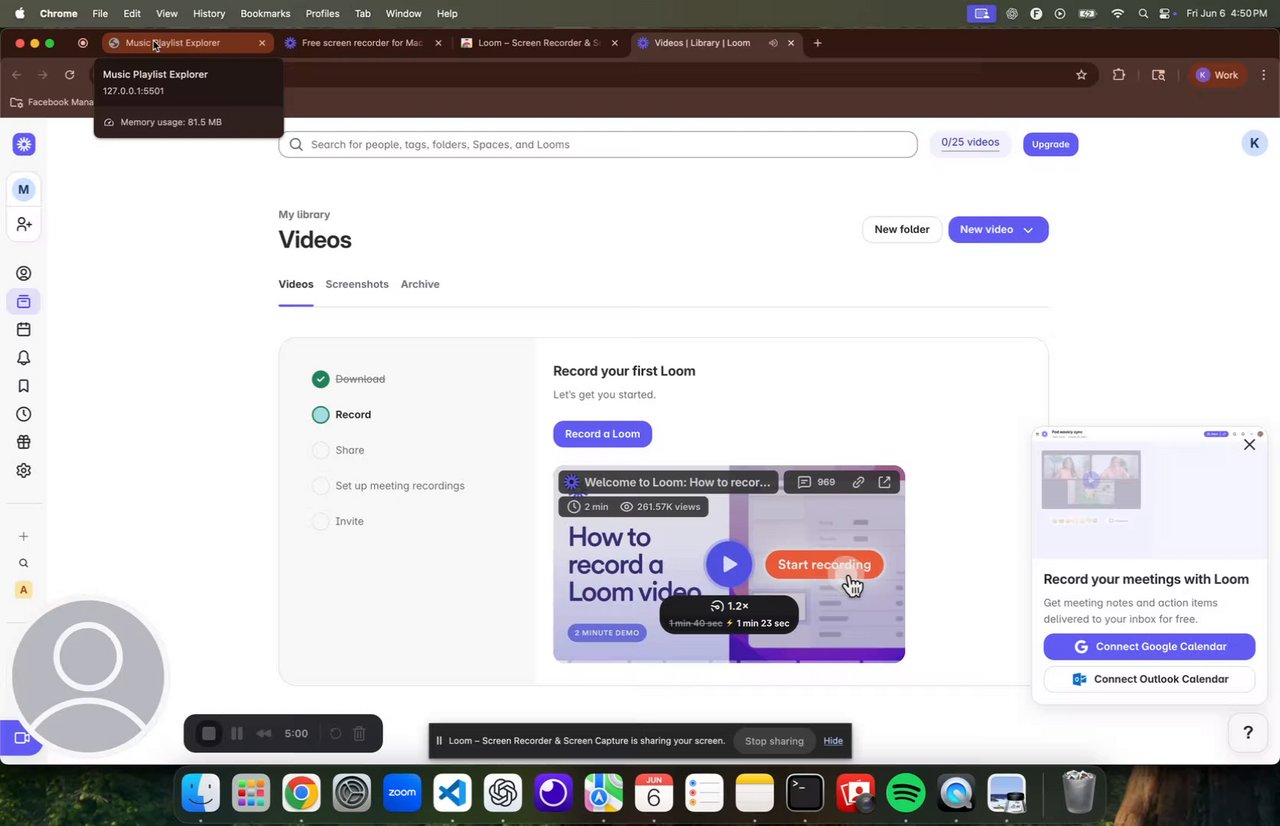Play the Welcome to Loom video
1280x826 pixels.
tap(729, 564)
